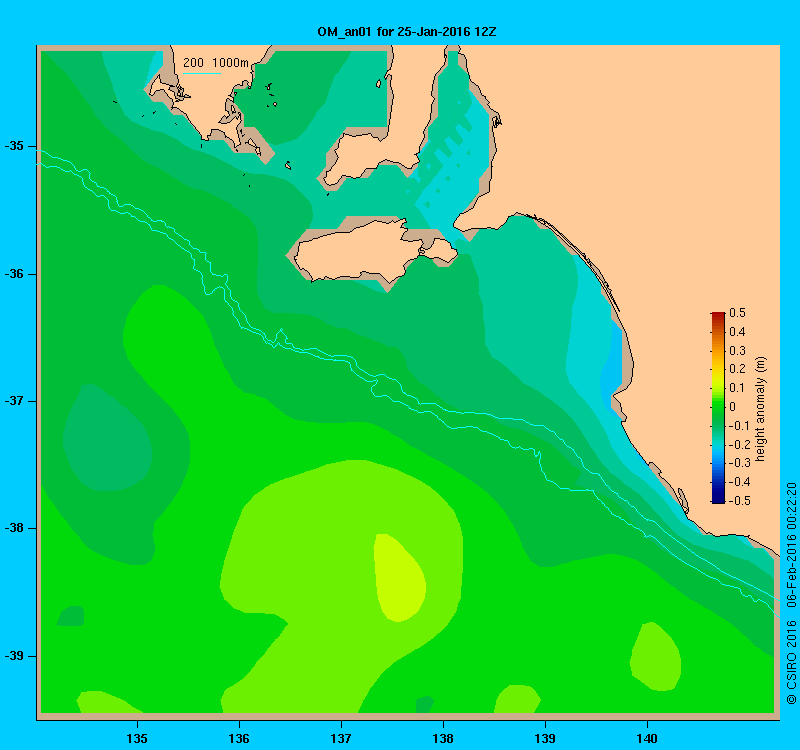
Task: Click the -38 latitude axis label
Action: [x=14, y=528]
